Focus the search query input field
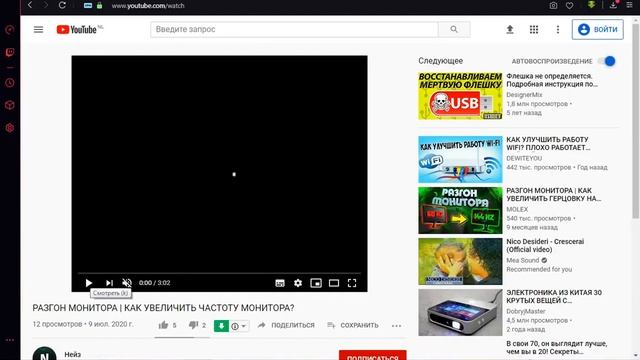Image resolution: width=640 pixels, height=360 pixels. [294, 29]
